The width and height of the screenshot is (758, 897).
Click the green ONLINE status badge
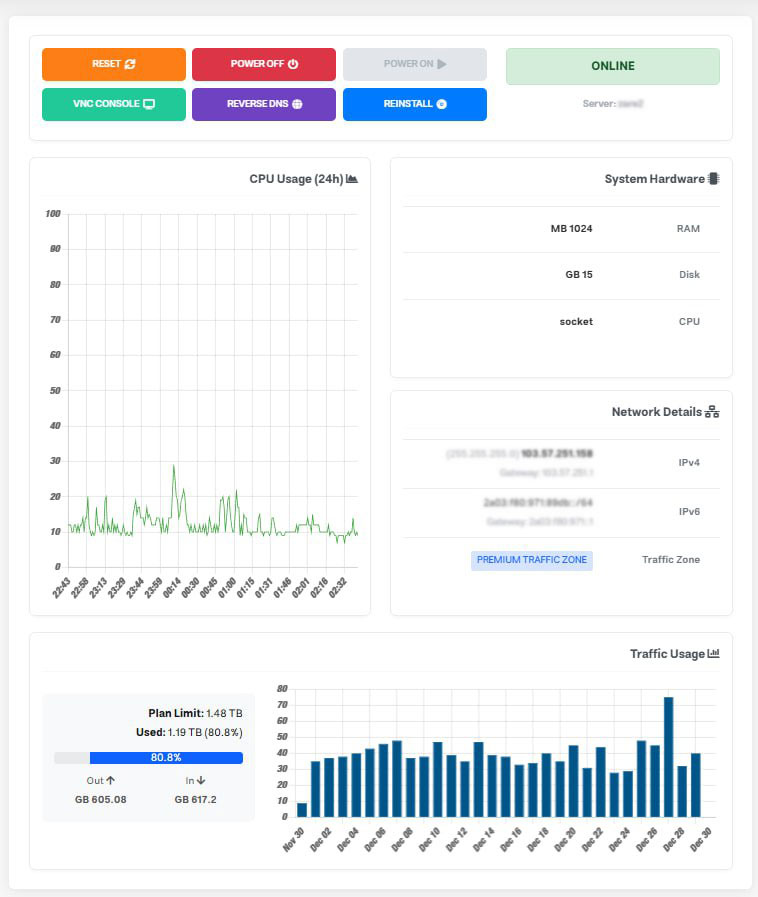pos(612,66)
